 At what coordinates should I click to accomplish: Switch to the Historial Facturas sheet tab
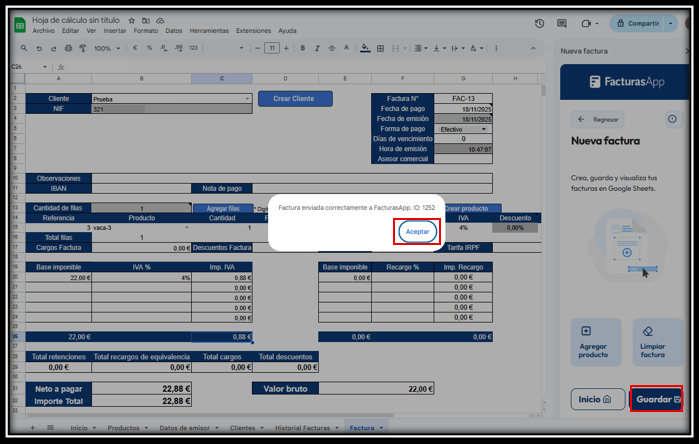click(x=304, y=428)
